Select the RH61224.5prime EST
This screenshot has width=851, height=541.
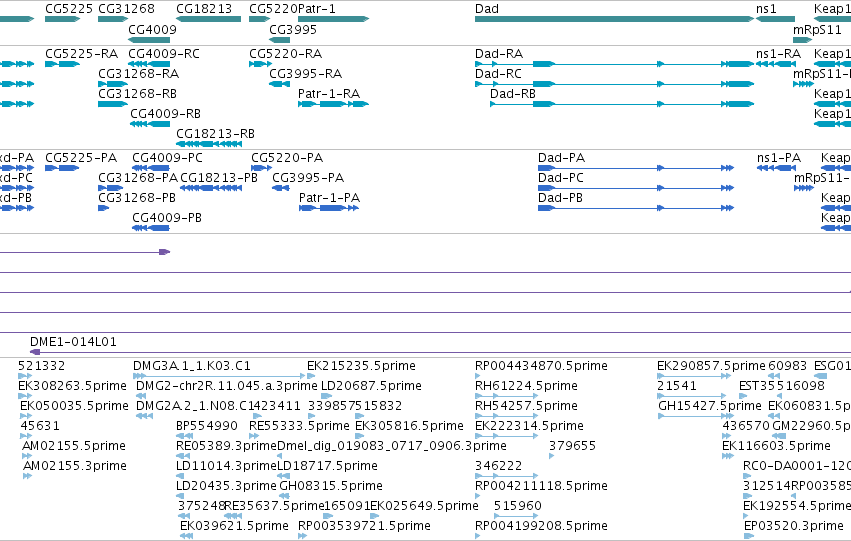[506, 396]
